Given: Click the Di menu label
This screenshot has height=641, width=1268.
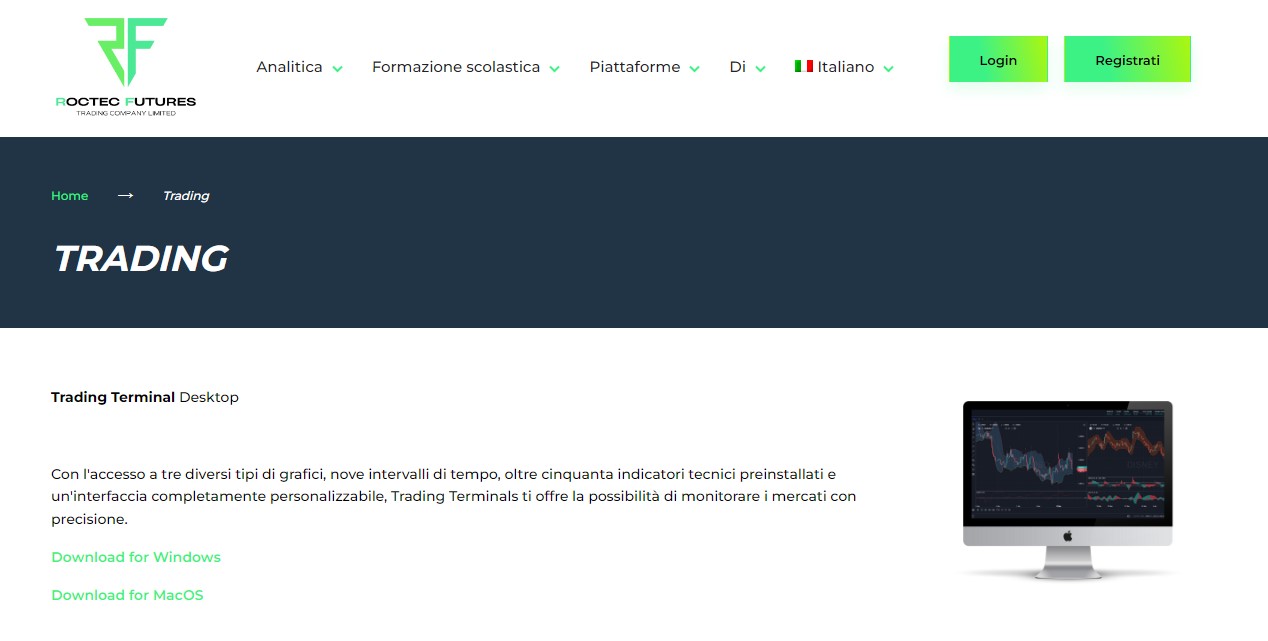Looking at the screenshot, I should click(x=738, y=67).
